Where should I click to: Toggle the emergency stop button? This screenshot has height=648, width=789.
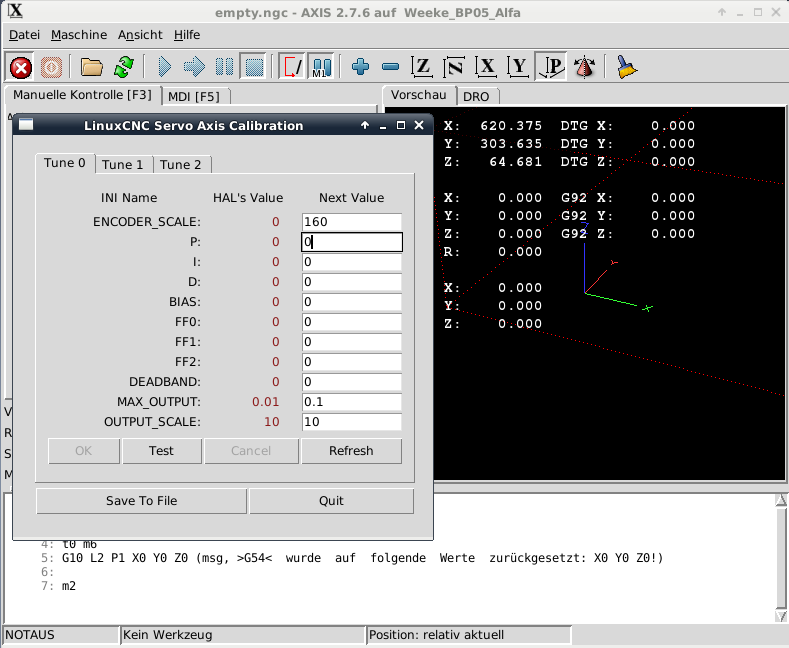(21, 67)
